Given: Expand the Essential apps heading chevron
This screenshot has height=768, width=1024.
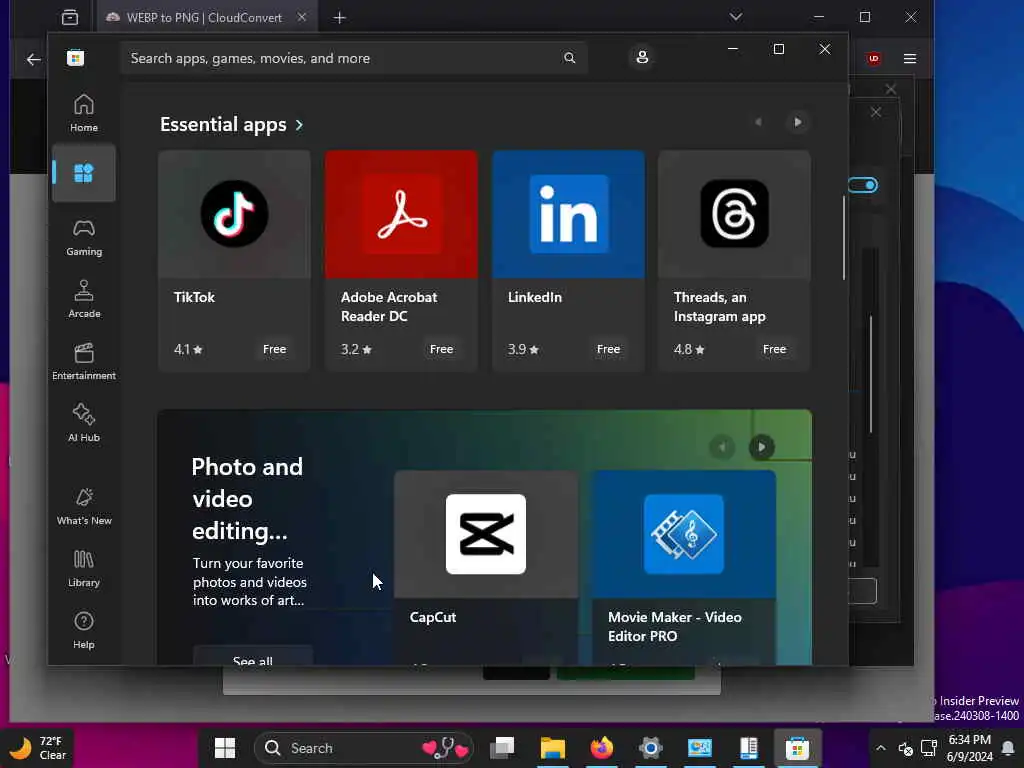Looking at the screenshot, I should click(x=299, y=125).
